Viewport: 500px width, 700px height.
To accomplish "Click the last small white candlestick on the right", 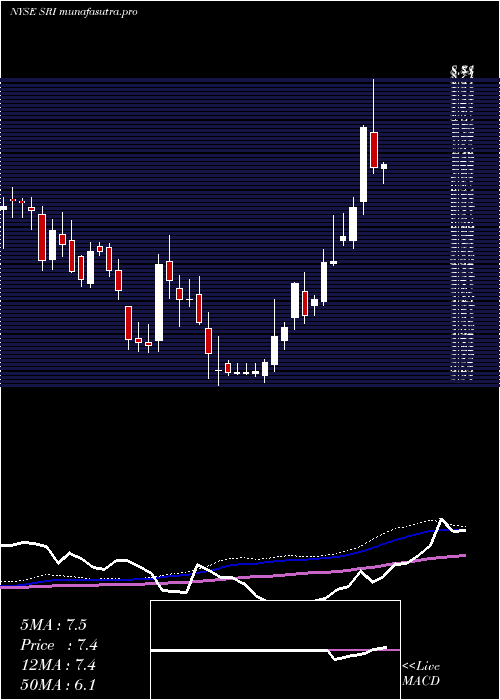I will (x=383, y=172).
